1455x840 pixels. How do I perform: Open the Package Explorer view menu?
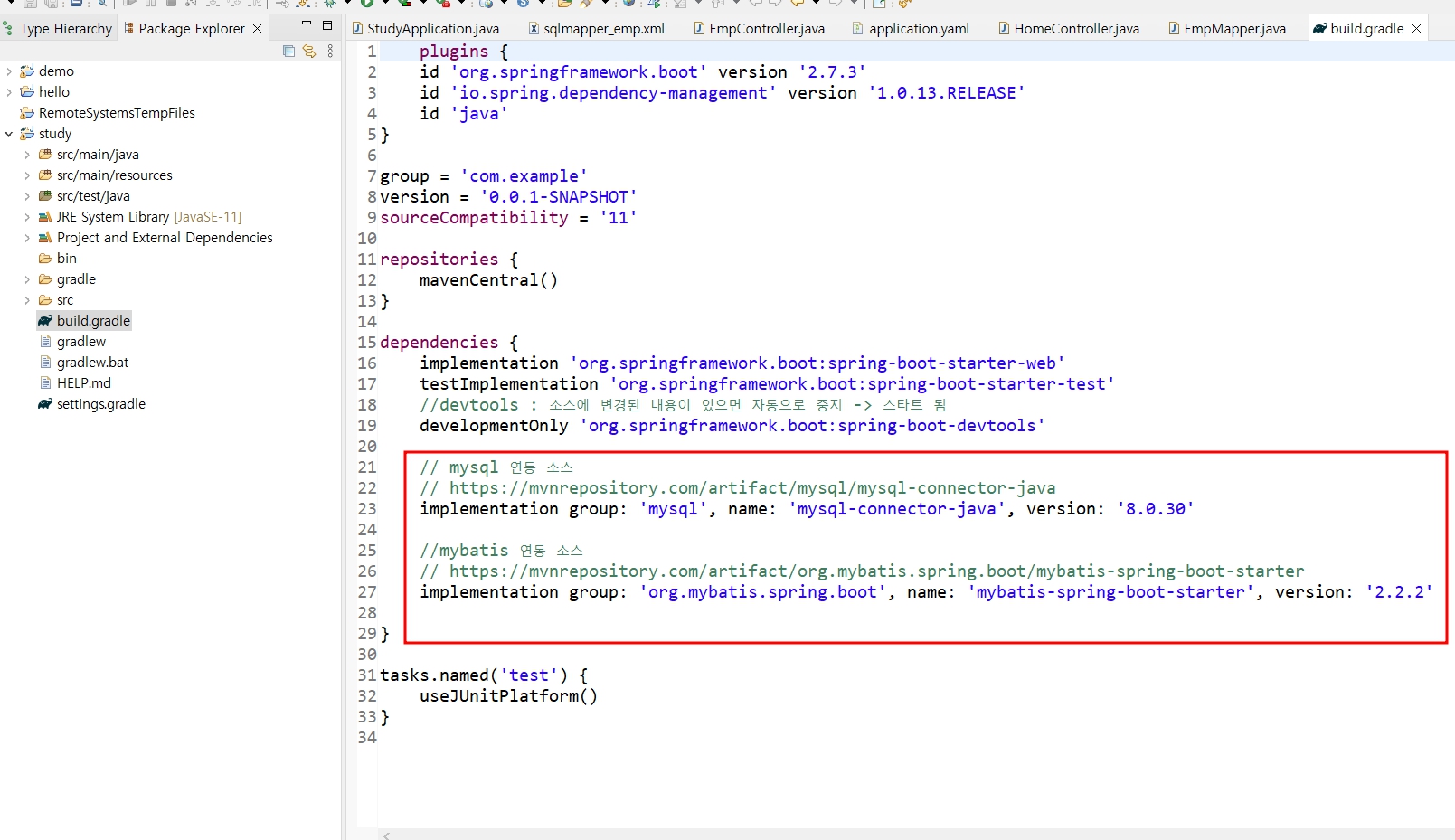pos(329,52)
